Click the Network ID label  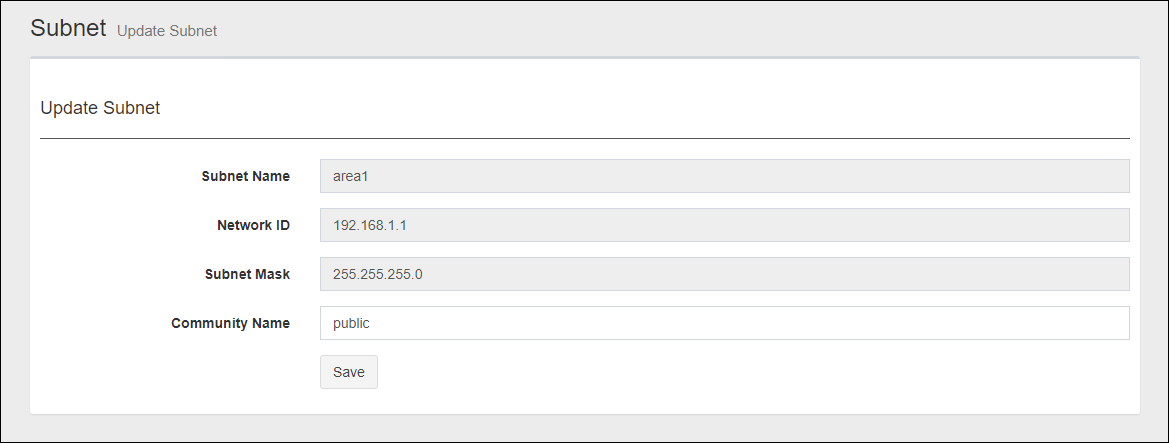click(253, 225)
